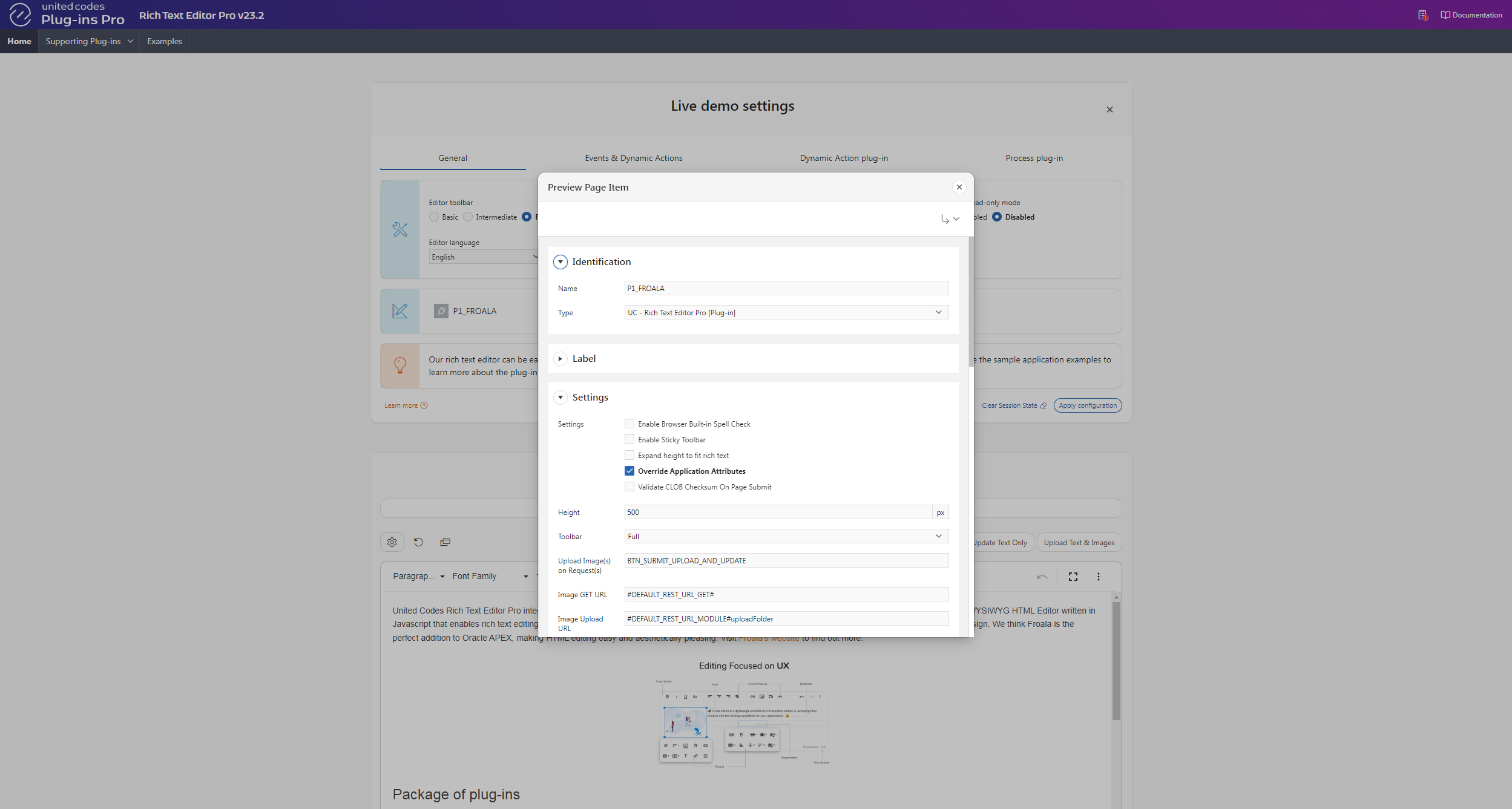Click the edit pencil icon beside P1_FROALA

399,311
